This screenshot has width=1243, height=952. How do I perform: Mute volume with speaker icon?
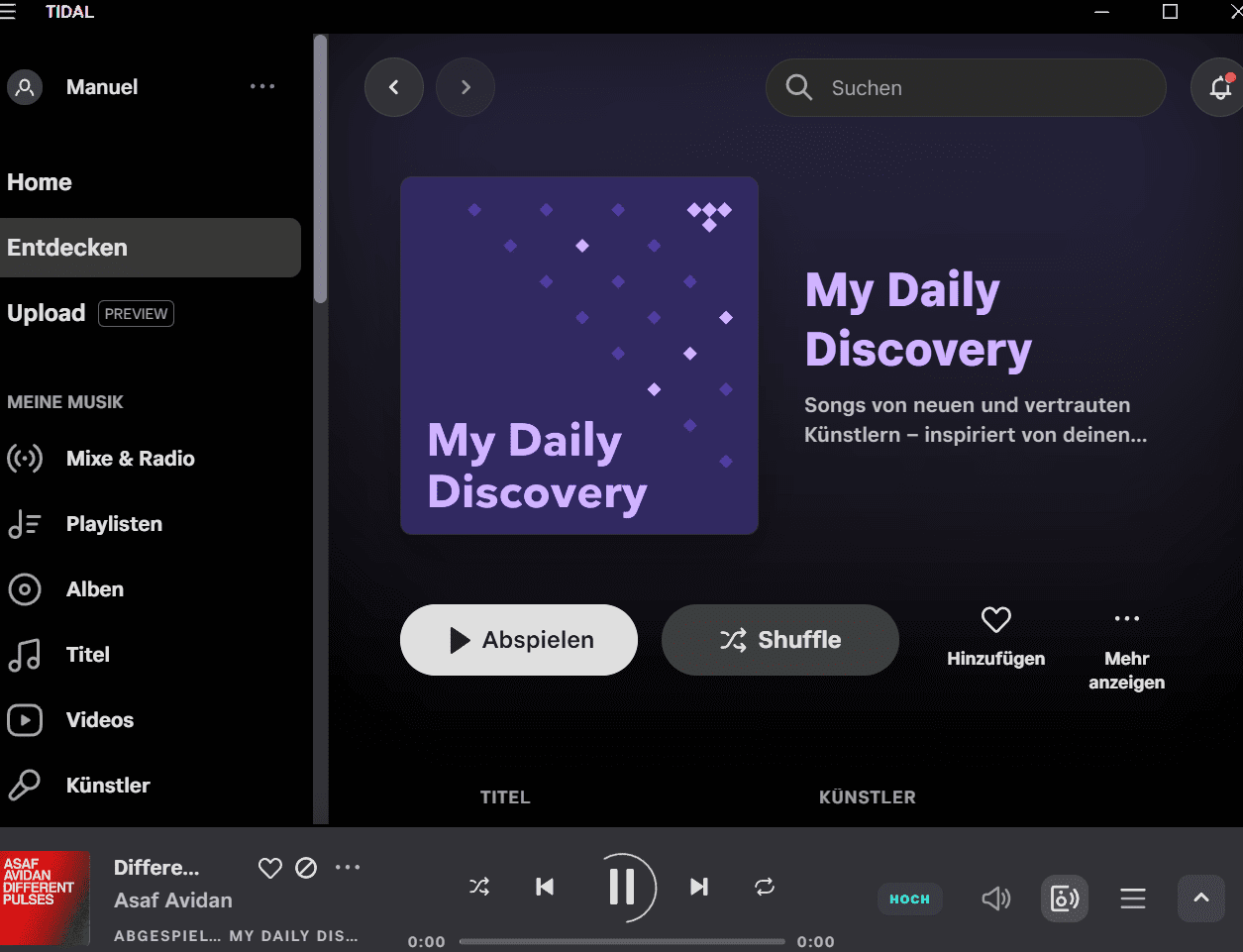[996, 899]
